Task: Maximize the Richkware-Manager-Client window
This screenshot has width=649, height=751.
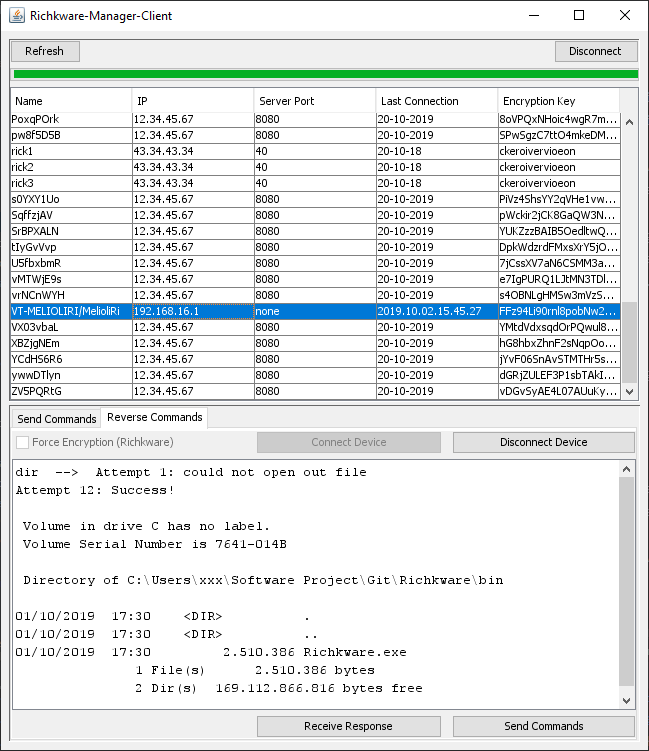Action: pos(579,15)
